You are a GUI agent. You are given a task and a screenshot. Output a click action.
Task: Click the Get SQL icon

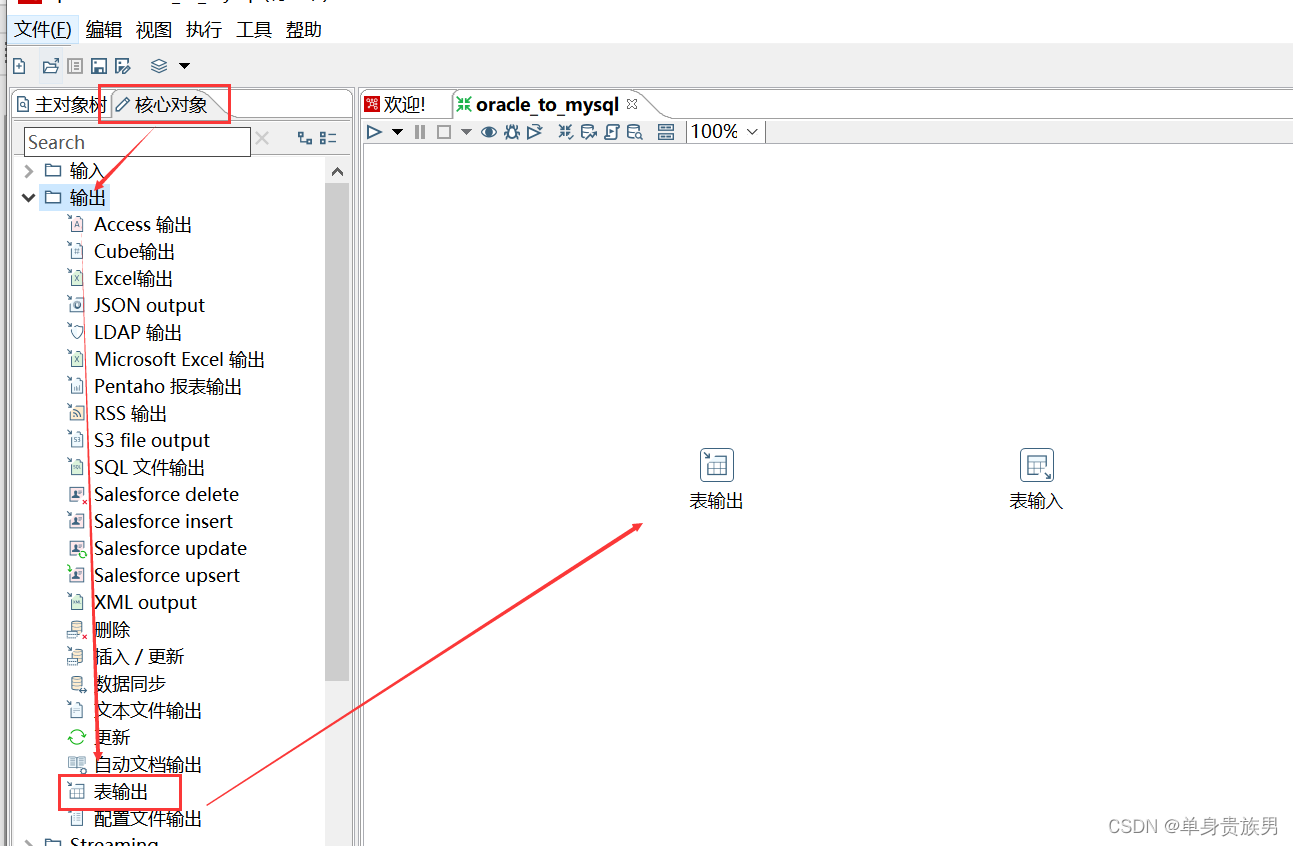[612, 131]
